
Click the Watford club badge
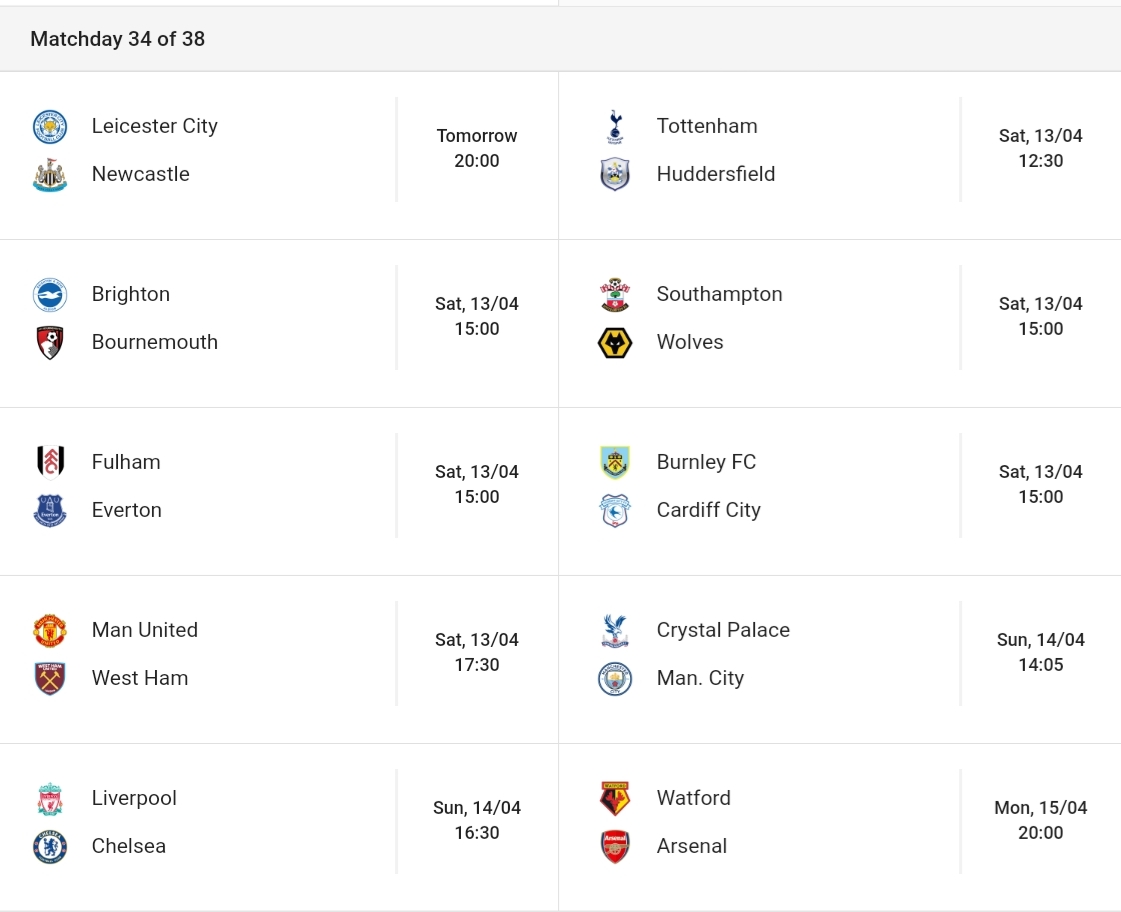coord(615,799)
